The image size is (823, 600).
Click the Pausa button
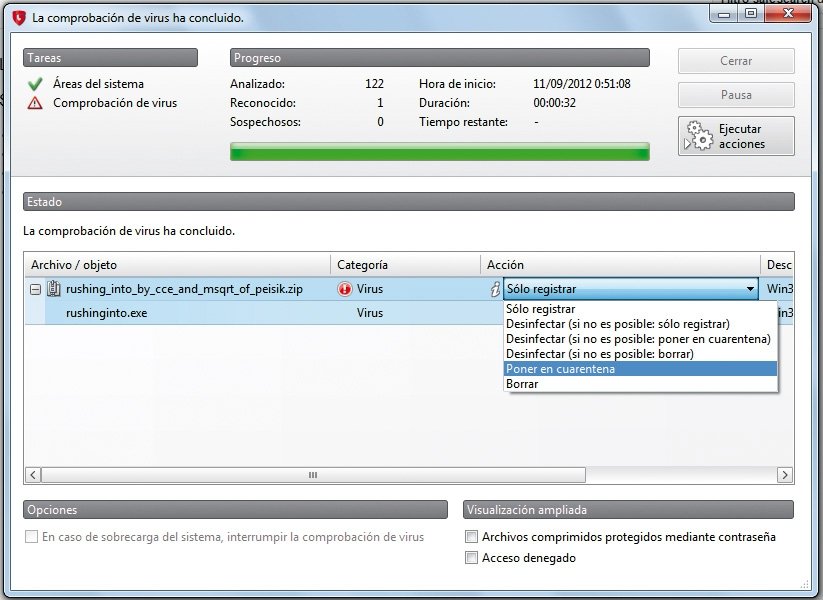coord(736,95)
